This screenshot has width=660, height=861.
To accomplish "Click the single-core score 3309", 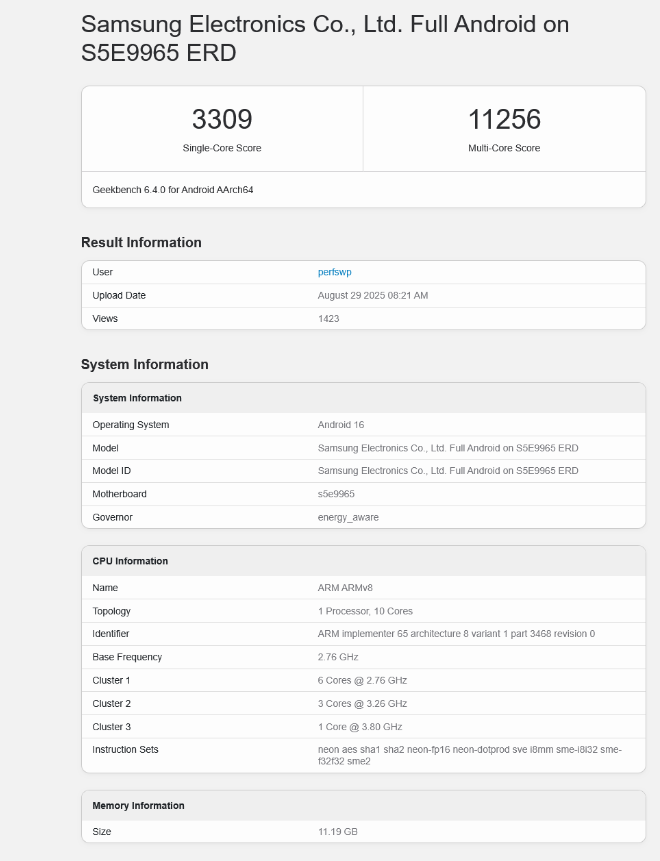I will coord(222,119).
